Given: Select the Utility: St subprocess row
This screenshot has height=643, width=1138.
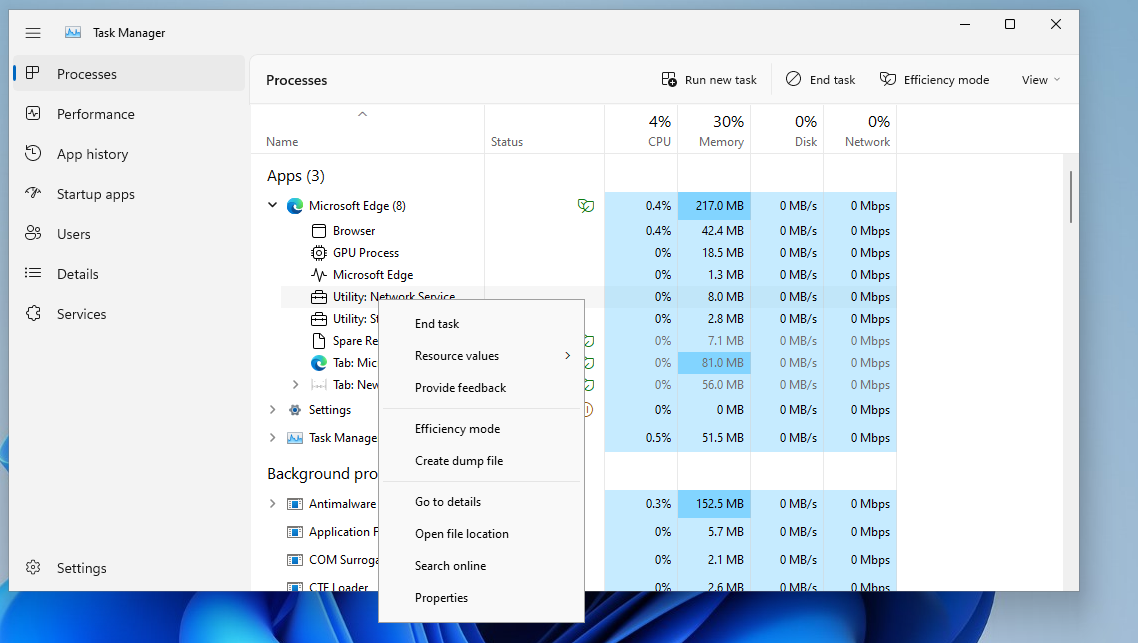Looking at the screenshot, I should [329, 319].
